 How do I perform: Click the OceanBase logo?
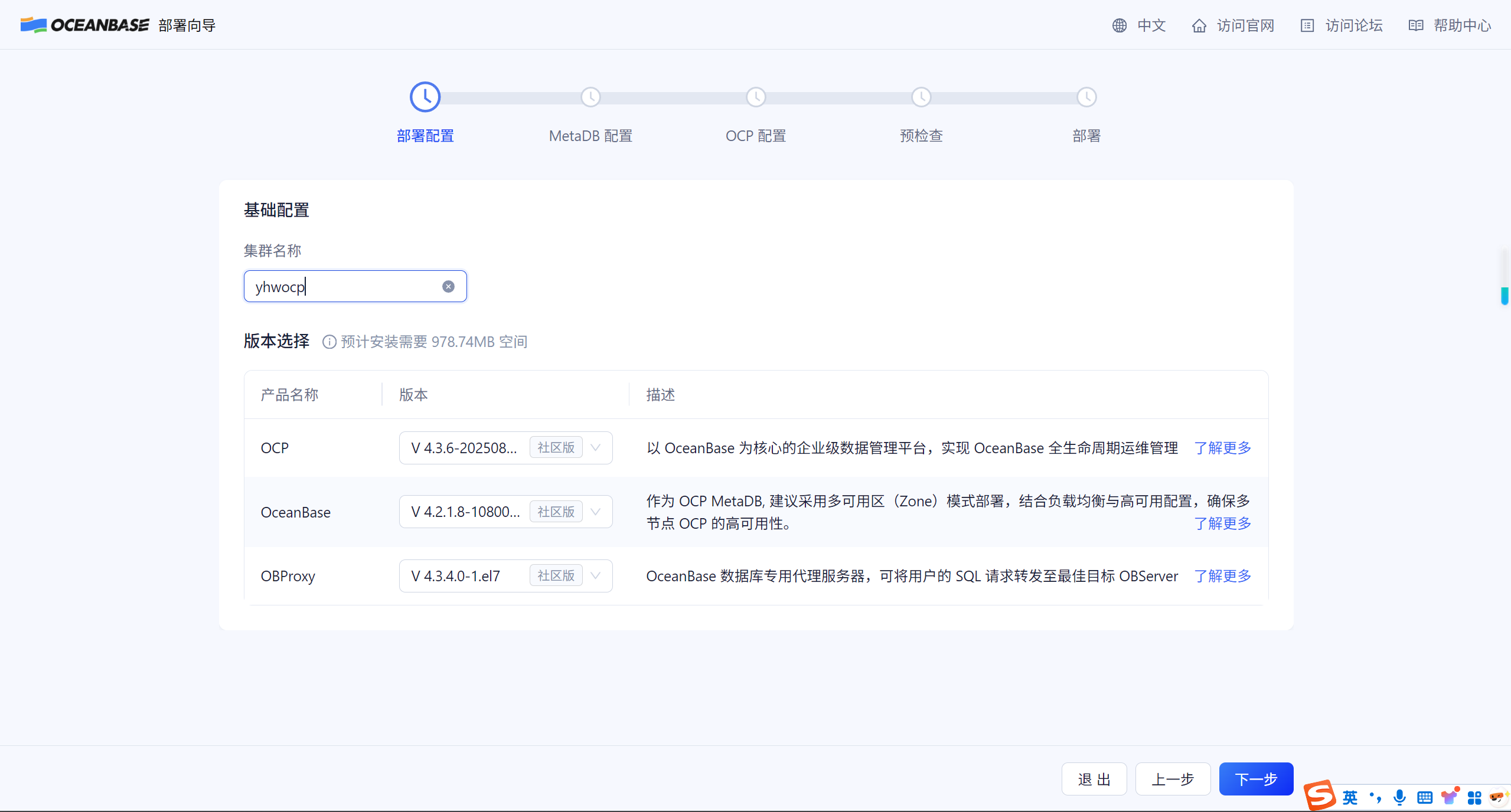[x=85, y=25]
